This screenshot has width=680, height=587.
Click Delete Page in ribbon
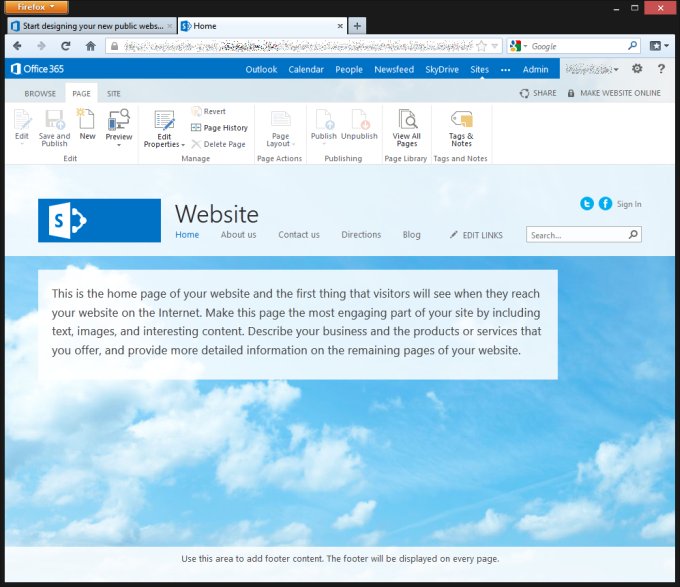(219, 144)
